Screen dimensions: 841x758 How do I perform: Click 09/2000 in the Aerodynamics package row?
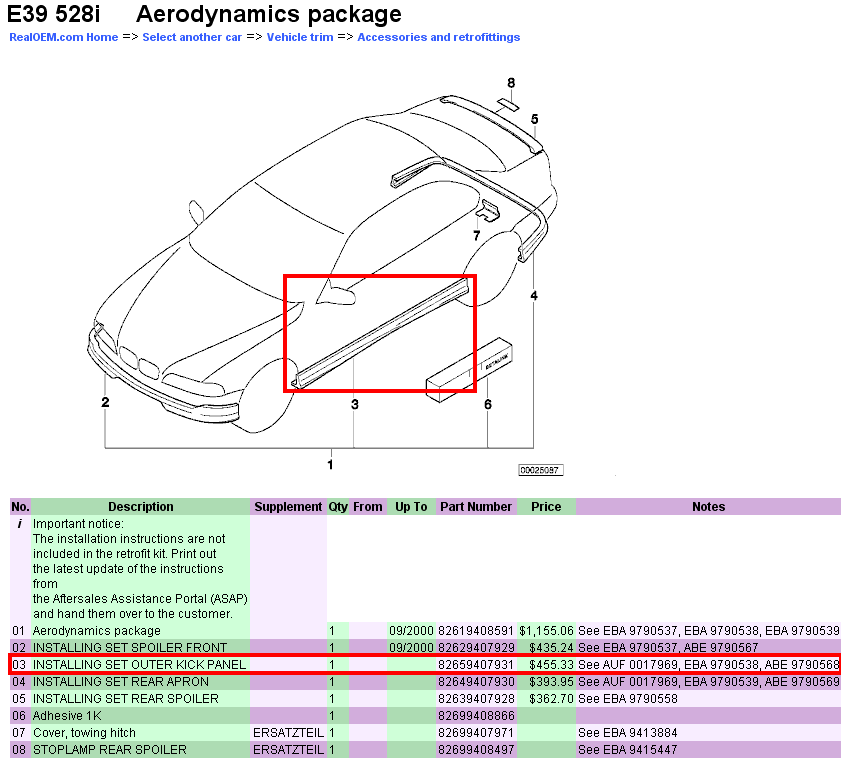[411, 631]
